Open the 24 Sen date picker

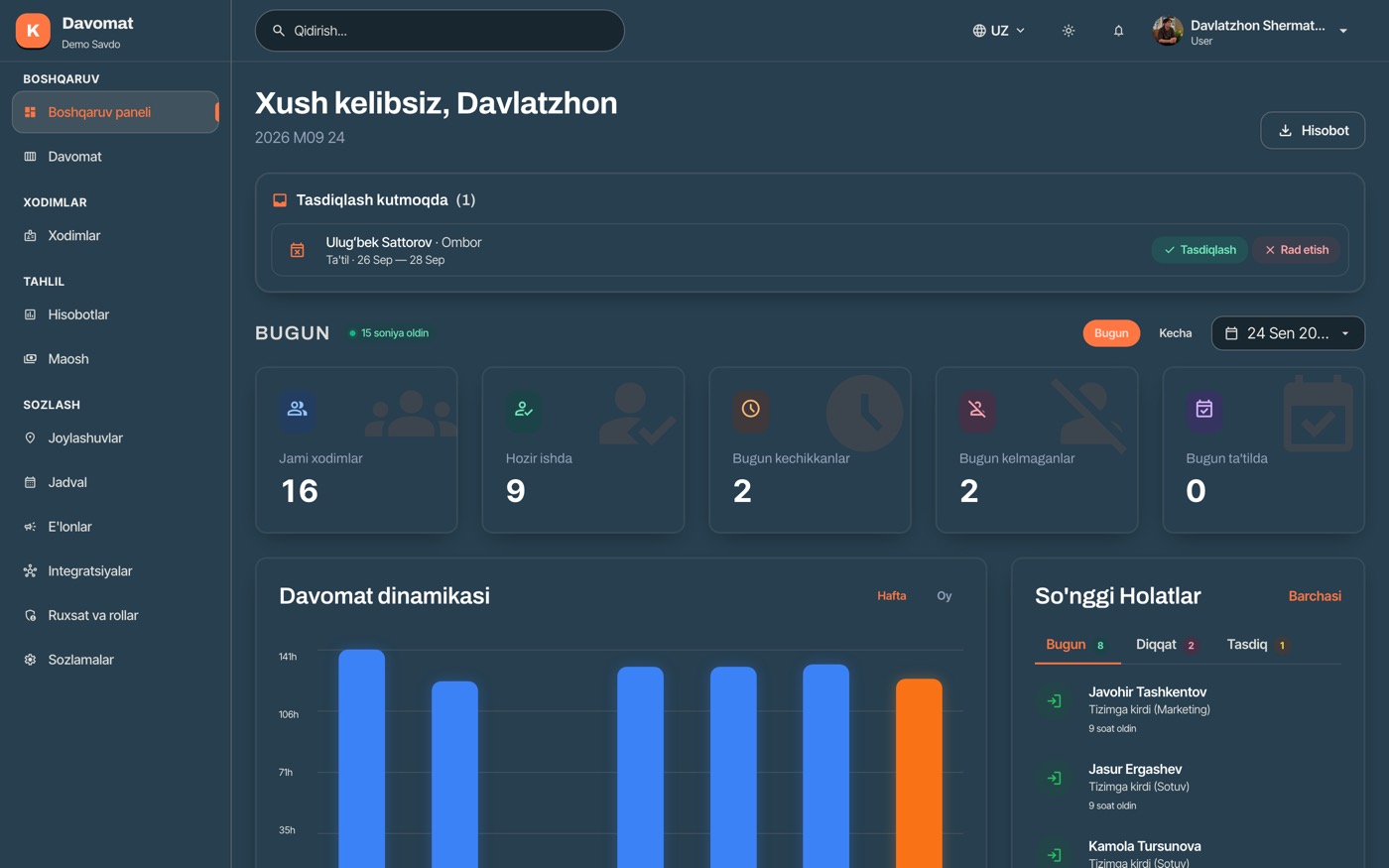click(1288, 333)
